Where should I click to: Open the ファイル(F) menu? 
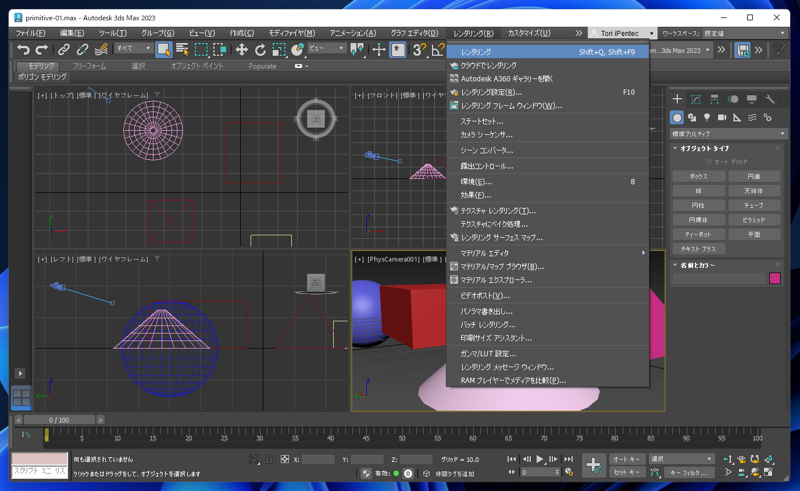(x=30, y=33)
